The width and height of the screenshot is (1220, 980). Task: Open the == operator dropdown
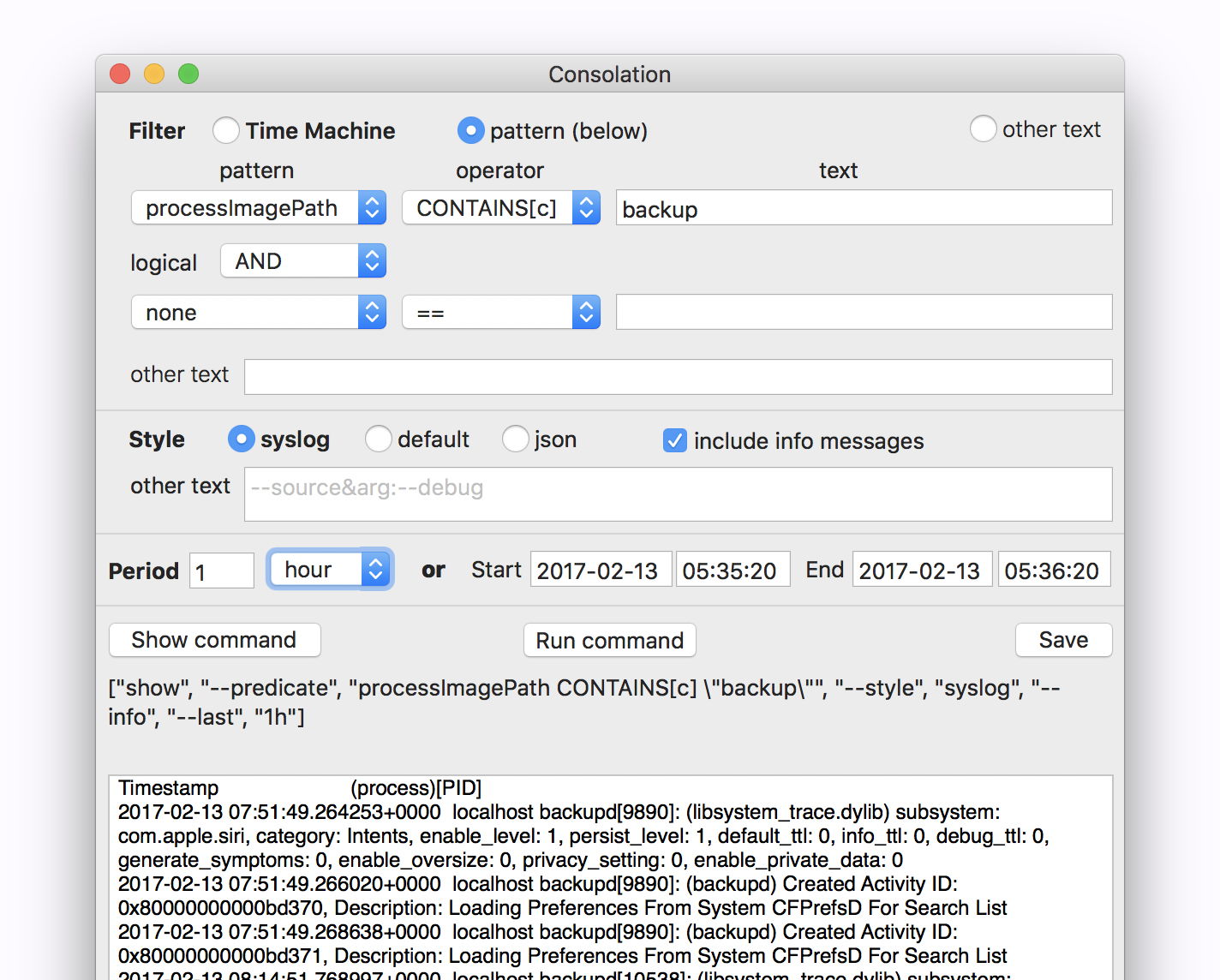point(585,312)
